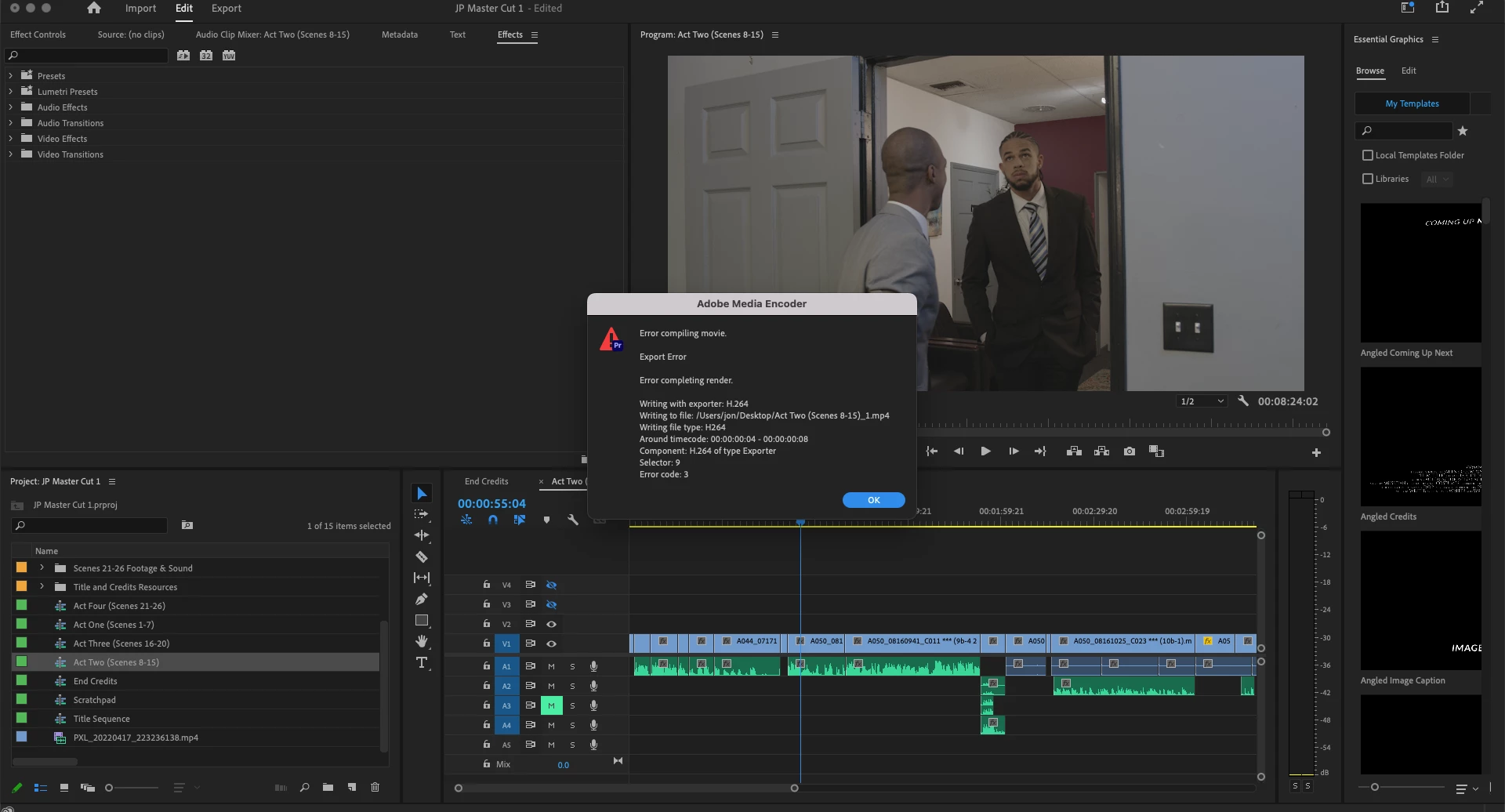Select the Razor tool

pos(422,556)
